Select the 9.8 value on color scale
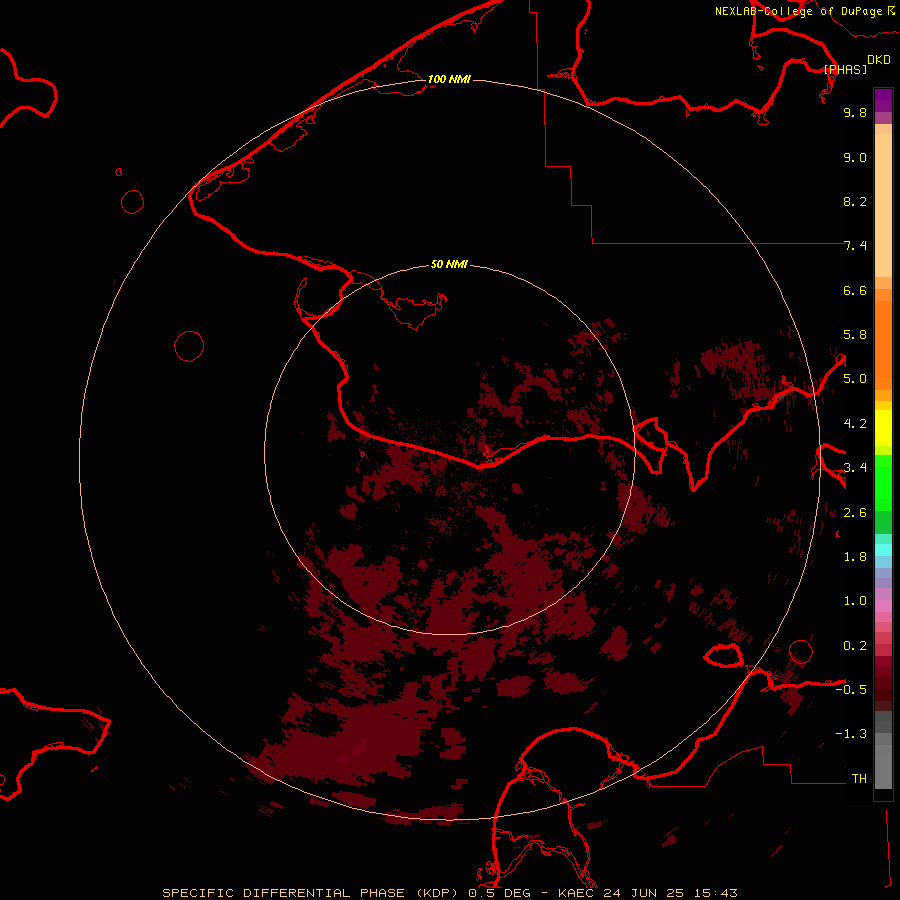 [x=855, y=112]
